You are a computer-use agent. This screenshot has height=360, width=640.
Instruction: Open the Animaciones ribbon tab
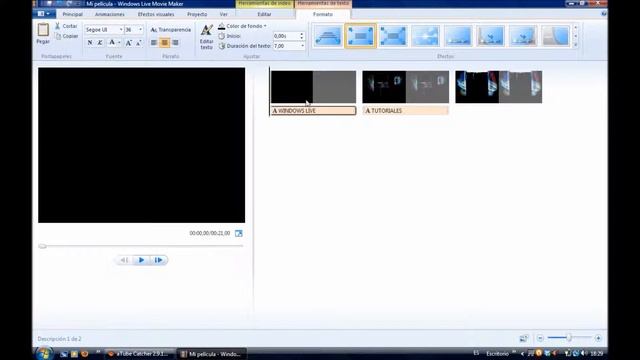pos(110,14)
